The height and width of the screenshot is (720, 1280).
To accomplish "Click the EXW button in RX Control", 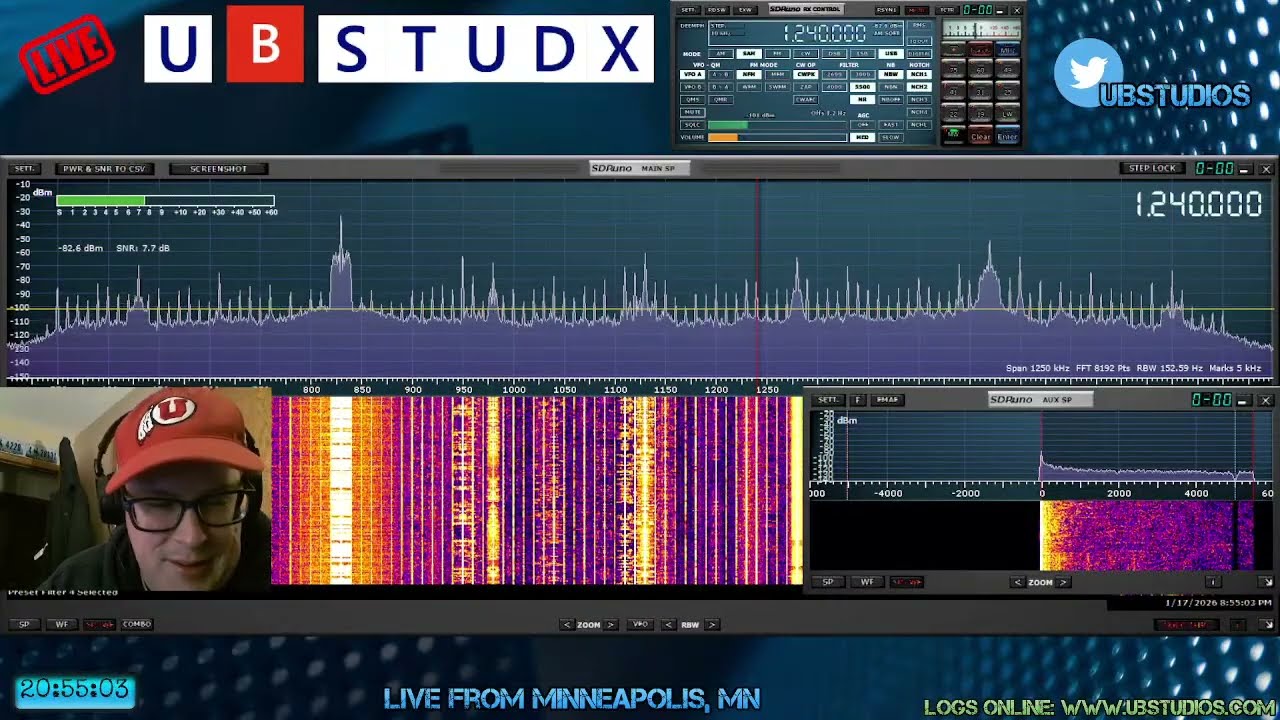I will [745, 10].
